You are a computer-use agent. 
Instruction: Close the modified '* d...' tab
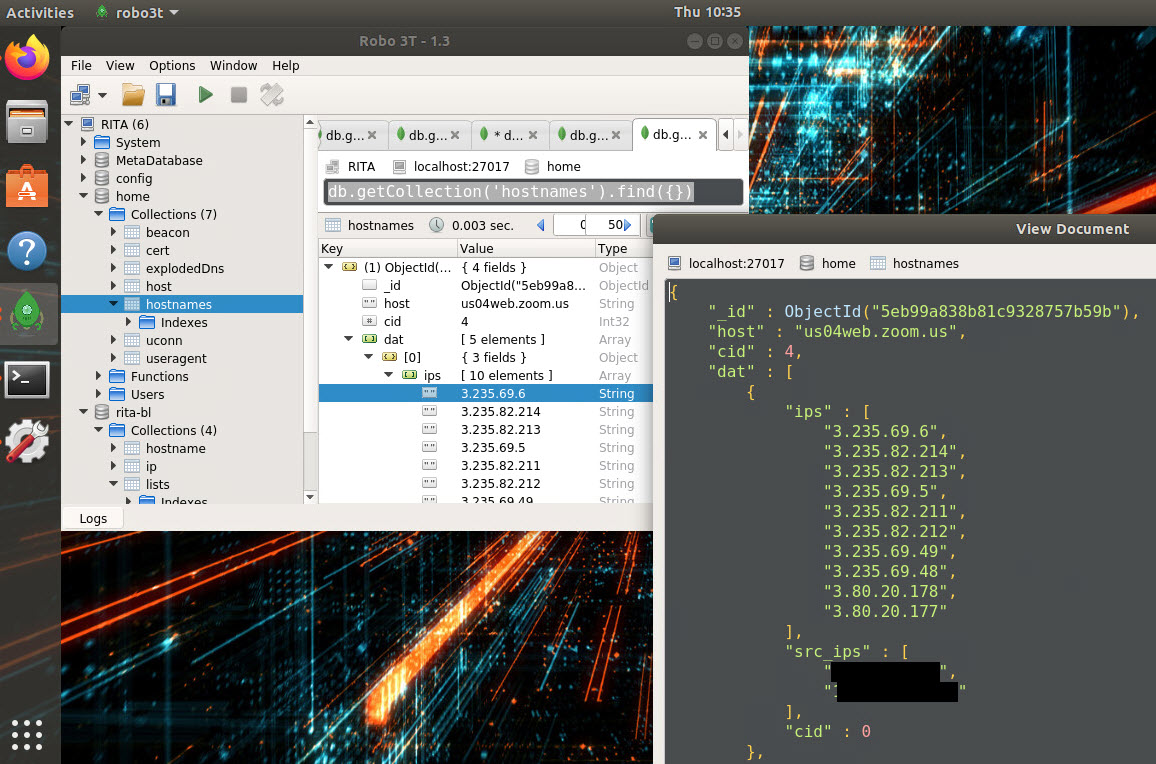(x=533, y=135)
